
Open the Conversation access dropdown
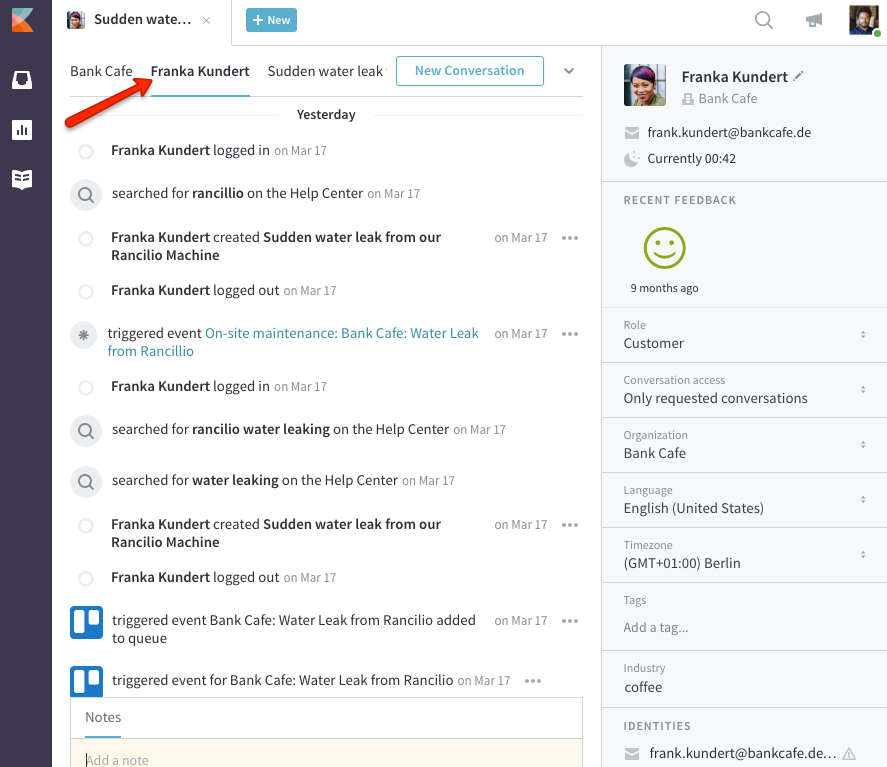(x=744, y=390)
